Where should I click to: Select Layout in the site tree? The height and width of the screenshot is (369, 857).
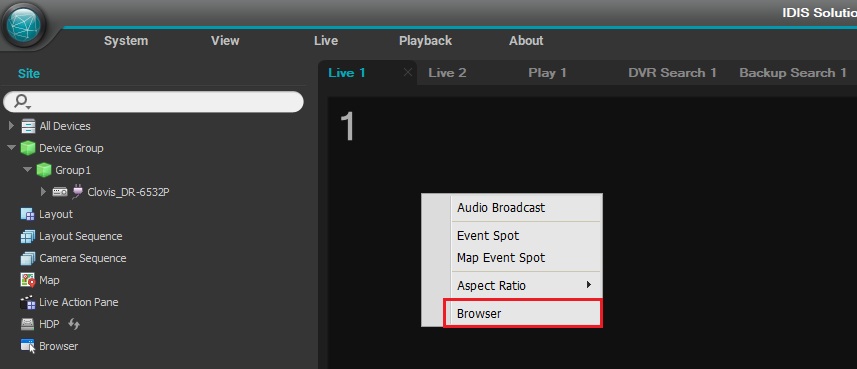click(x=56, y=214)
